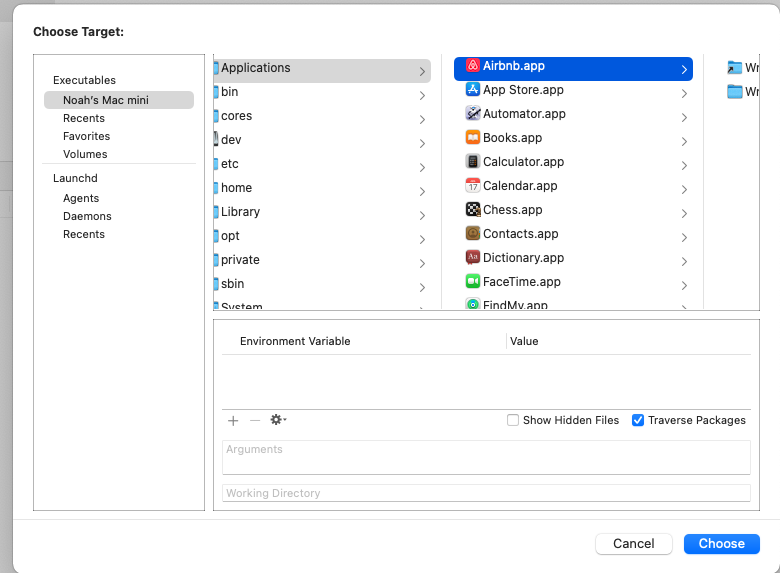
Task: Select Daemons under the Launchd section
Action: [x=87, y=216]
